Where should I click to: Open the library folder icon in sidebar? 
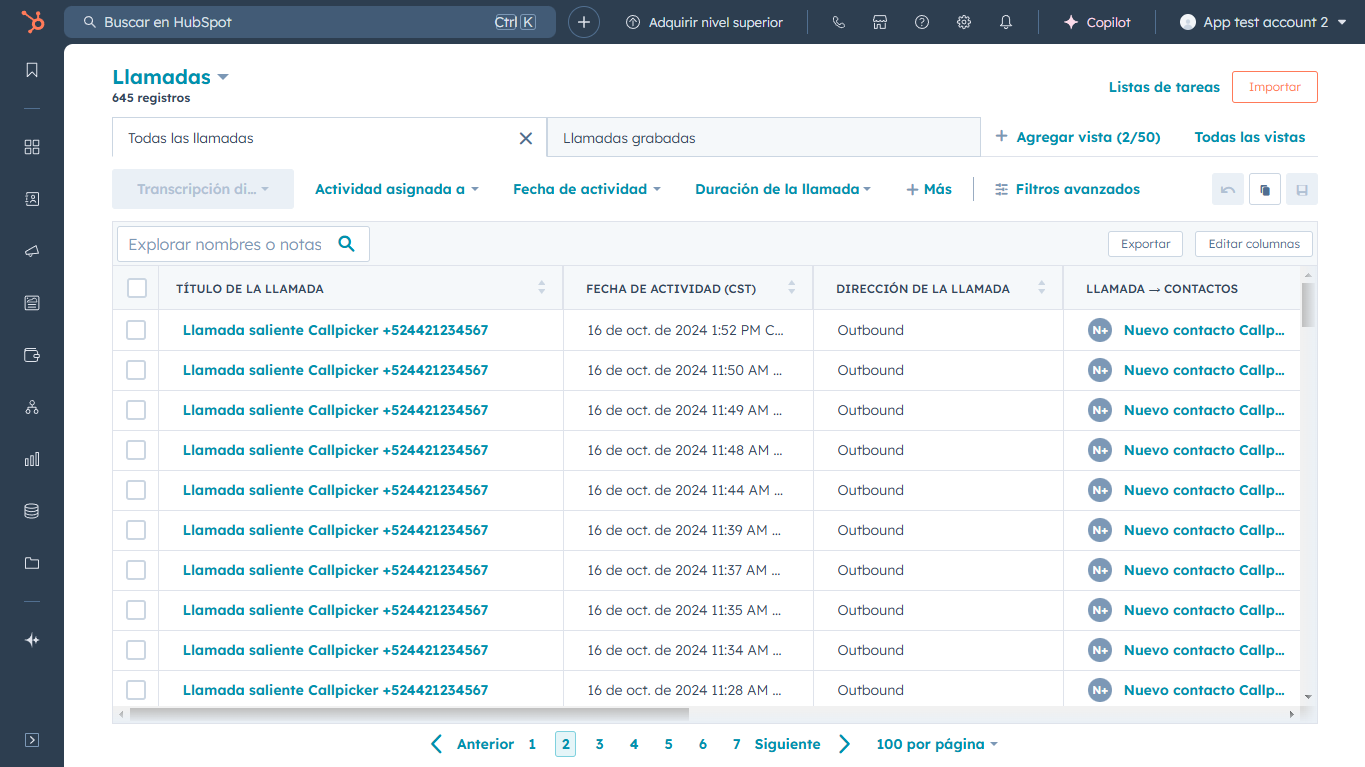coord(32,563)
